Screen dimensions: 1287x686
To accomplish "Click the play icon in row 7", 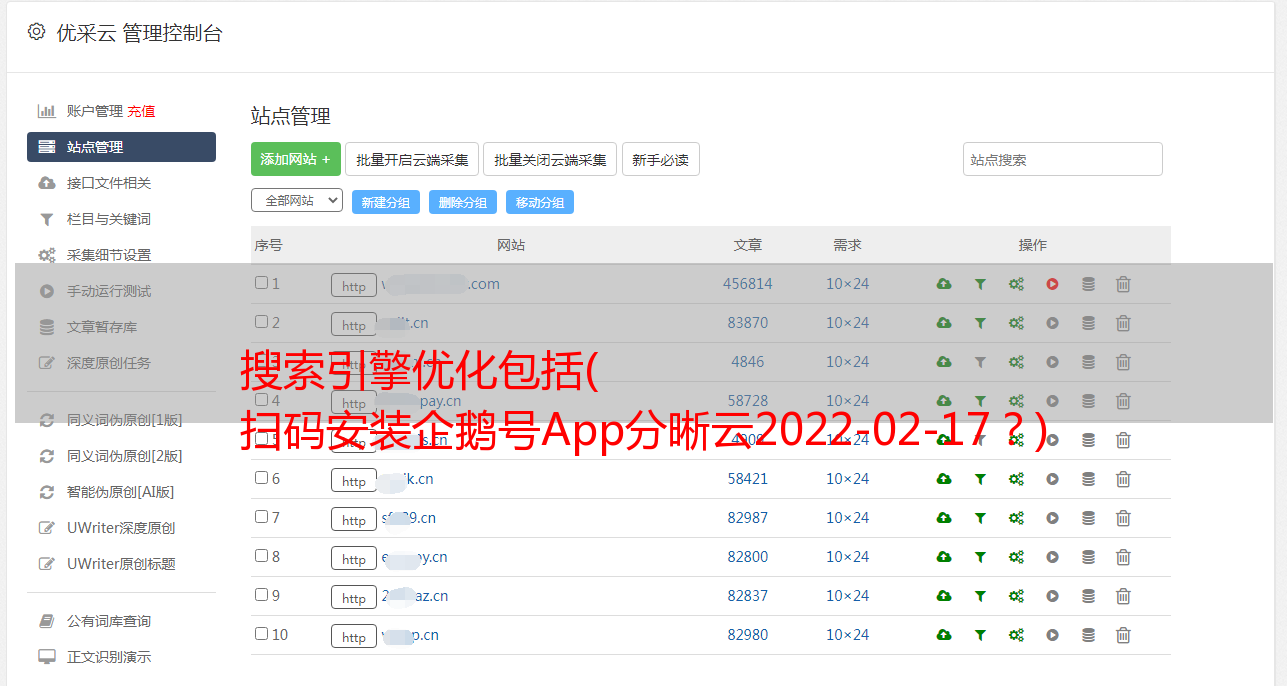I will (1052, 518).
